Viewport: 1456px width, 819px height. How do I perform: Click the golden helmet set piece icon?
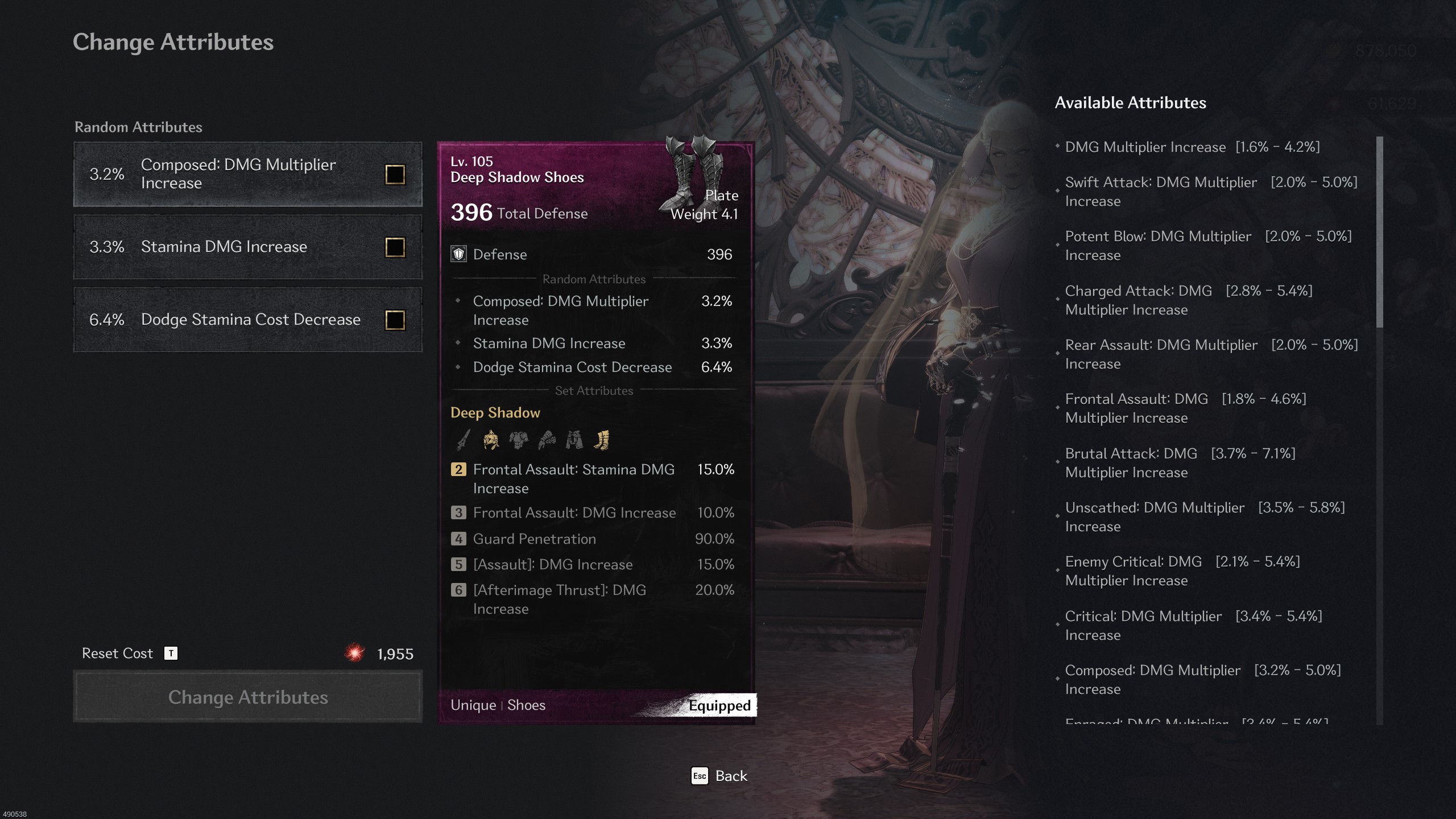491,440
